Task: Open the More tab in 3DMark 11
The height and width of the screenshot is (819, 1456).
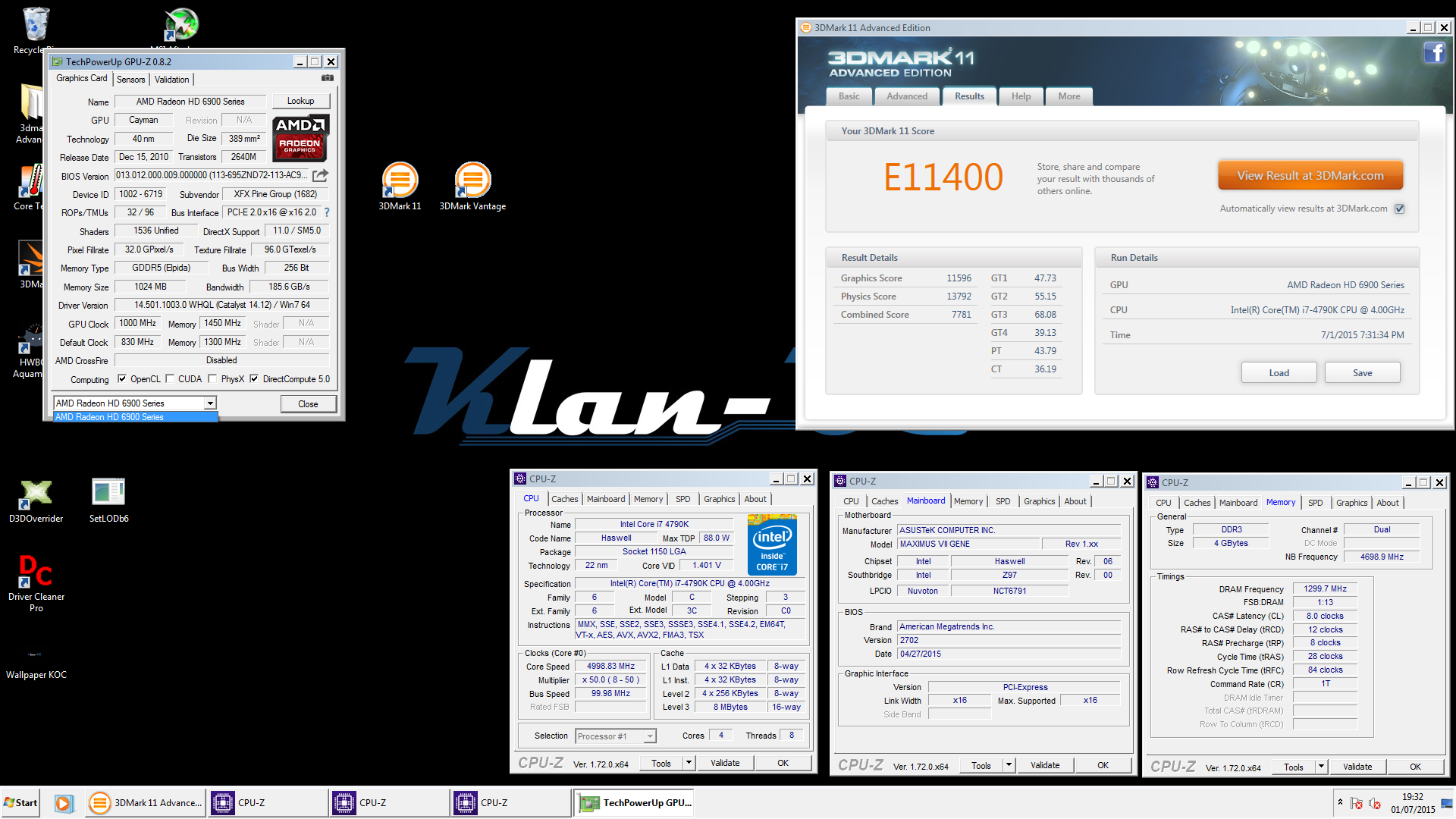Action: (1069, 96)
